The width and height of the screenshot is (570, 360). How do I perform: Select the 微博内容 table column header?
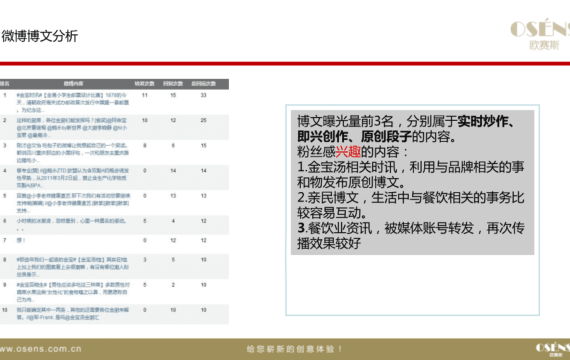click(x=73, y=84)
